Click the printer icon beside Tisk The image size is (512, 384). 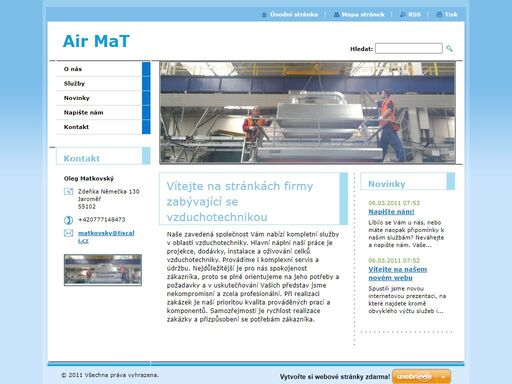[439, 14]
